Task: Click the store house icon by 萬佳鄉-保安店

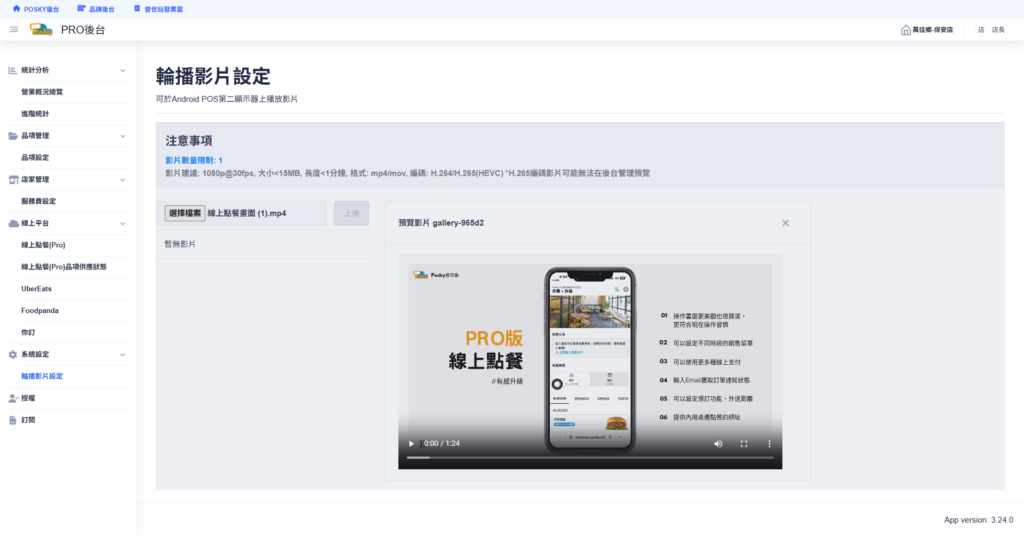Action: [906, 30]
